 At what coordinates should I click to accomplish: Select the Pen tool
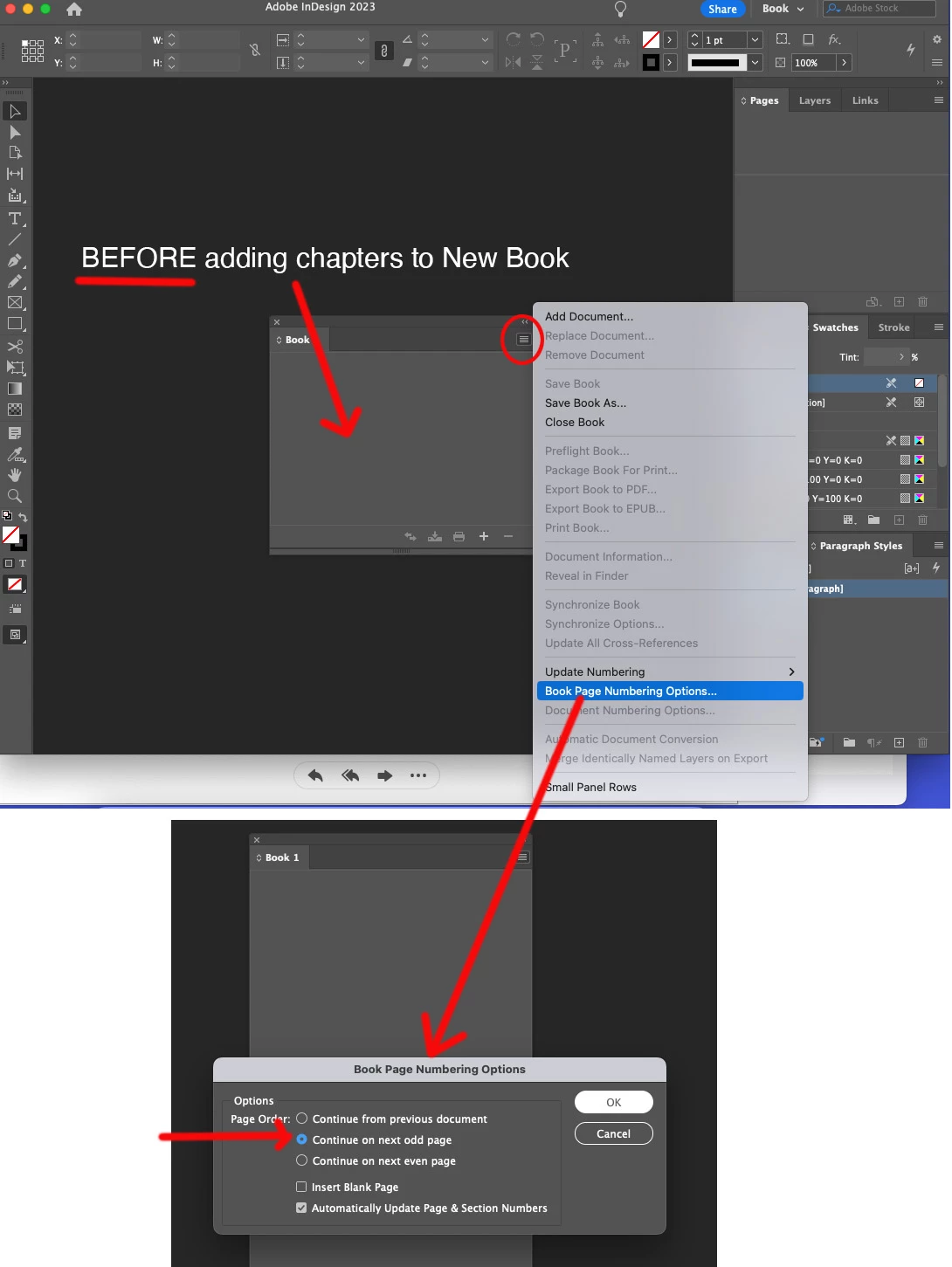[15, 260]
